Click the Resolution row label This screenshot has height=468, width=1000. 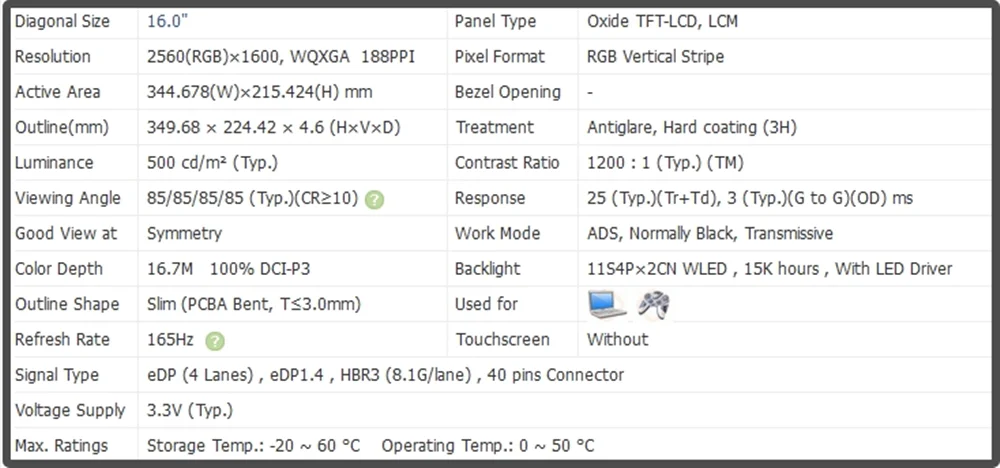pos(53,57)
